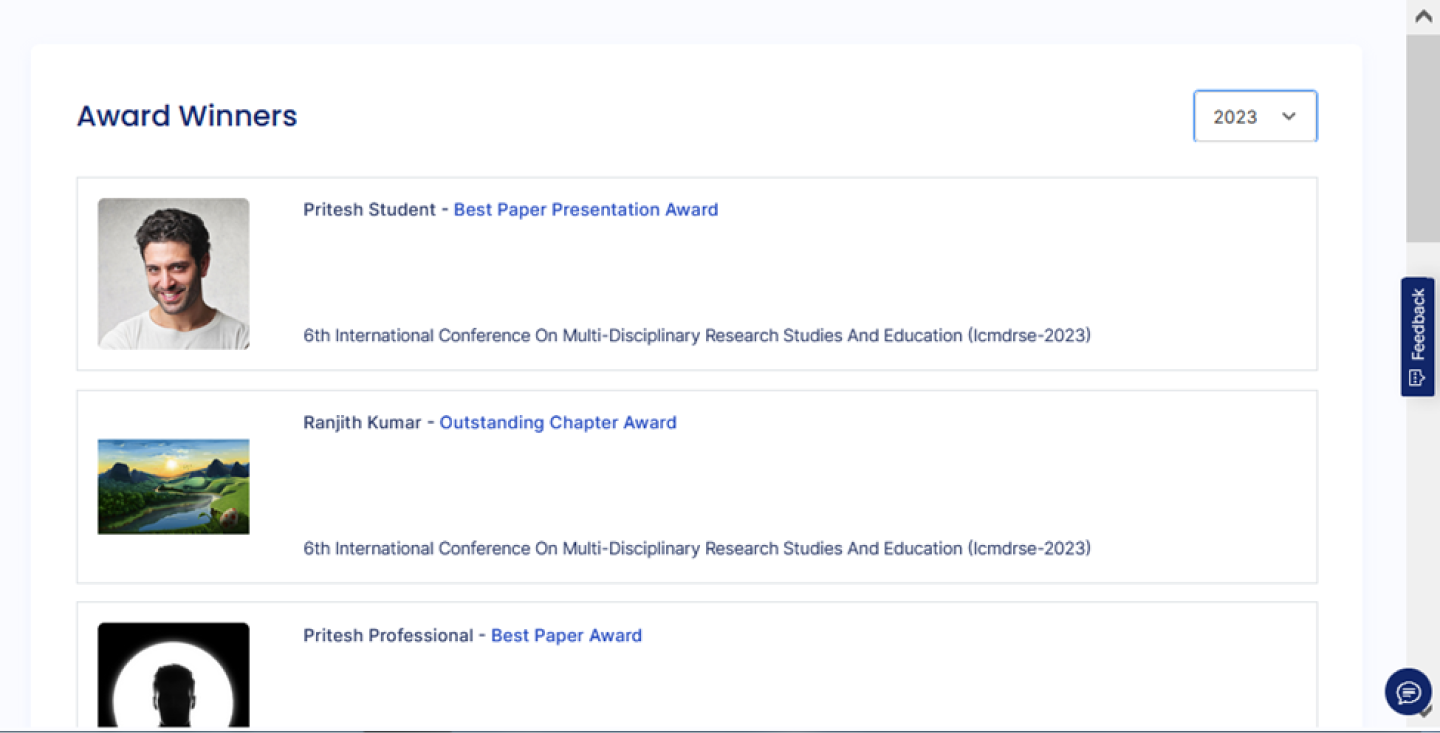Open the 2023 year dropdown
This screenshot has width=1440, height=733.
1254,116
